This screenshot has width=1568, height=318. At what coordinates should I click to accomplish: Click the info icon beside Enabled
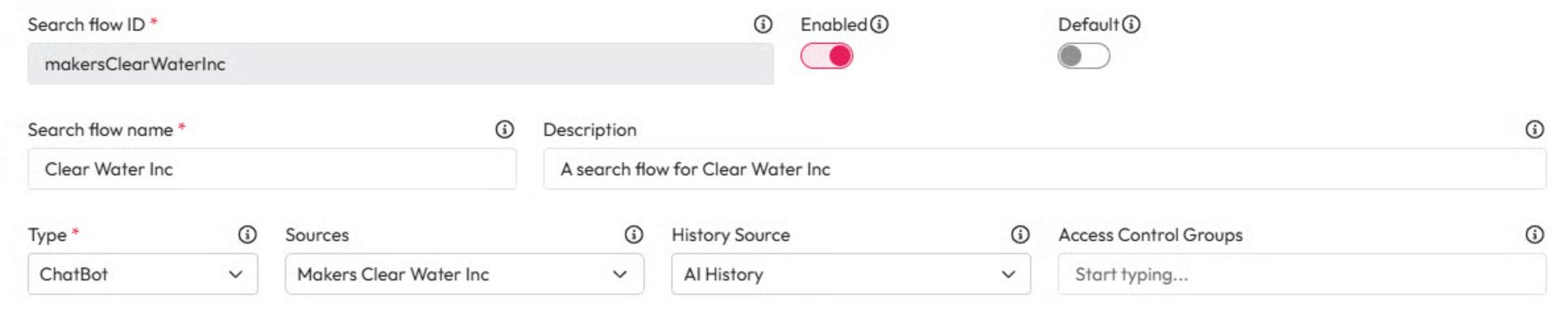pos(879,25)
